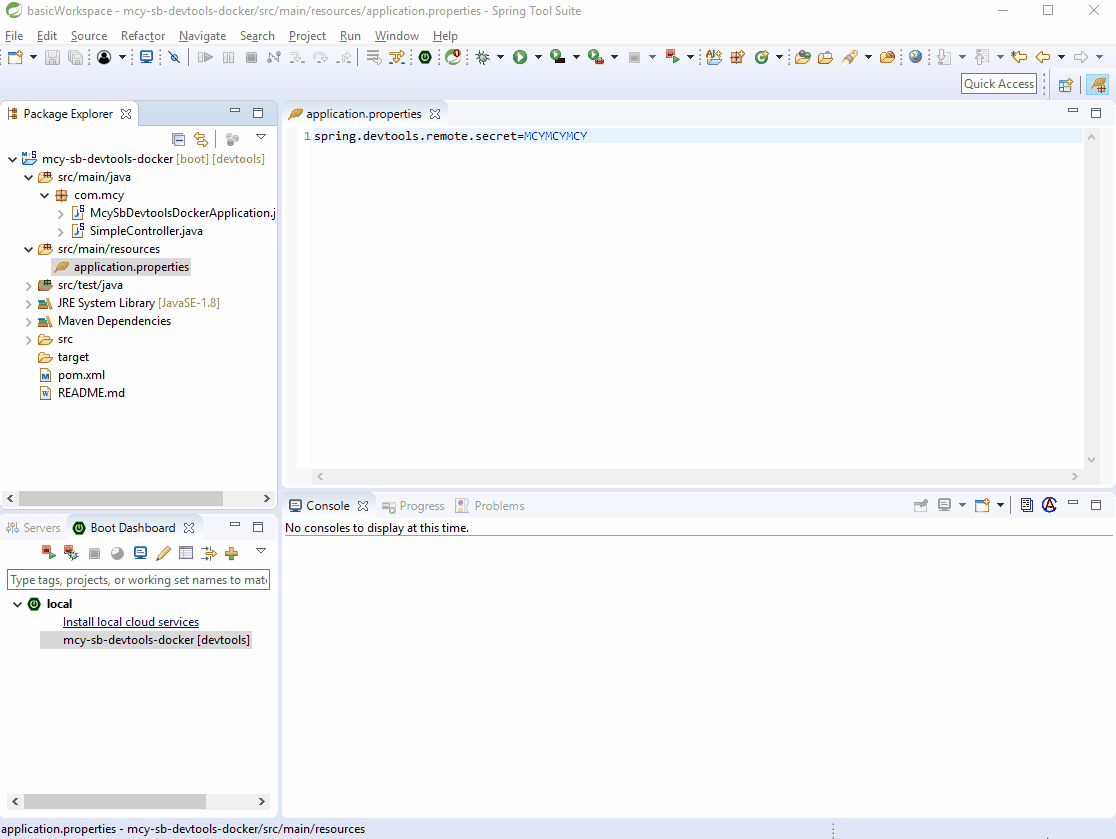Expand the Maven Dependencies node

[30, 321]
